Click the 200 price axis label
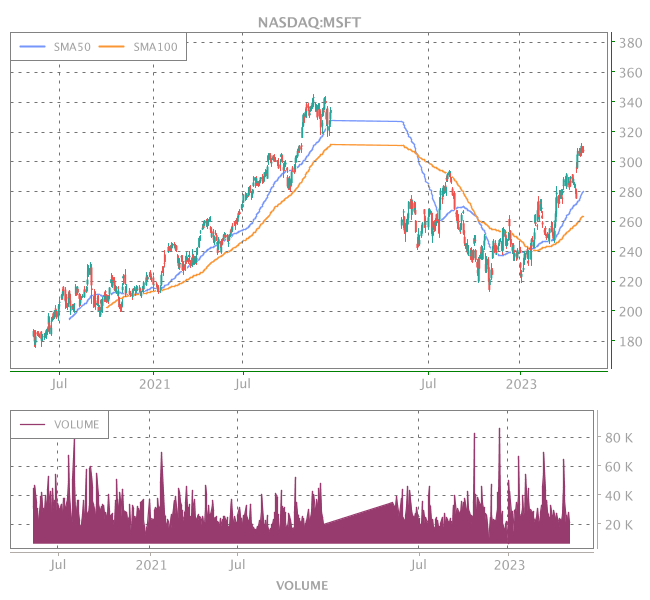650x600 pixels. 631,312
